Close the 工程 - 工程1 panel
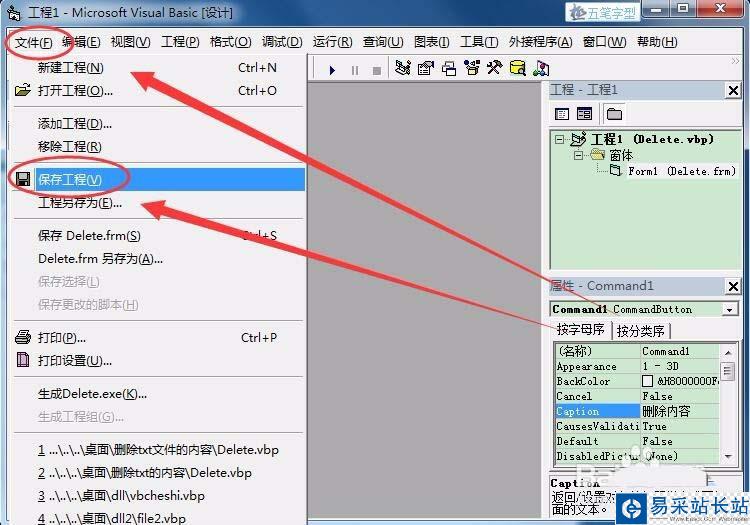Viewport: 750px width, 525px height. (x=733, y=90)
